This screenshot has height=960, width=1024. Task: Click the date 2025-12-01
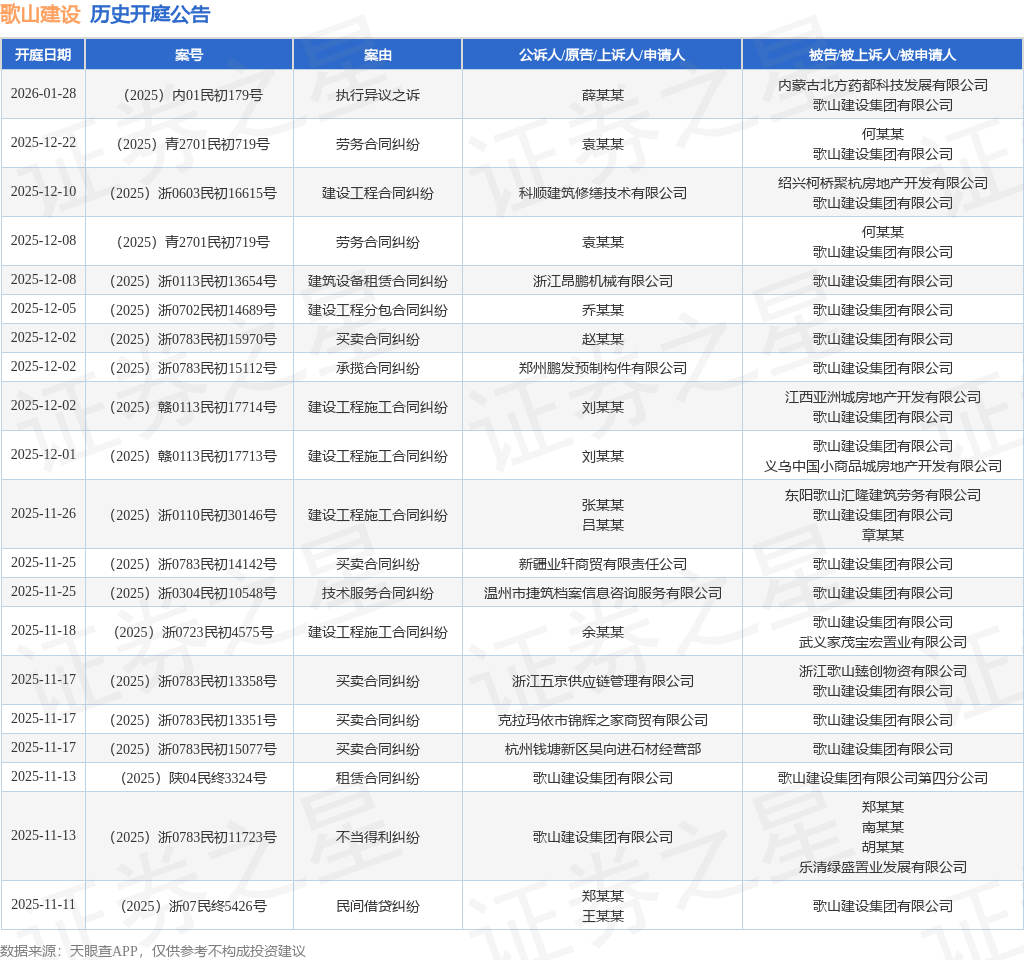43,455
